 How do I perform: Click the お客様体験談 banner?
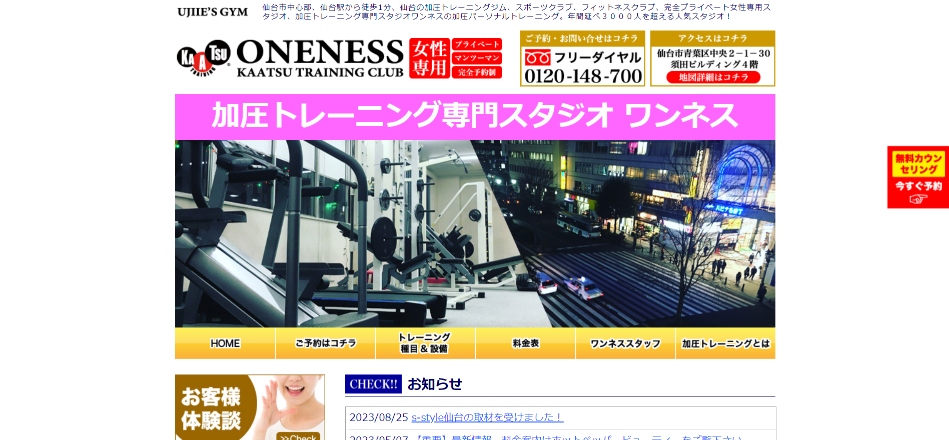coord(249,407)
